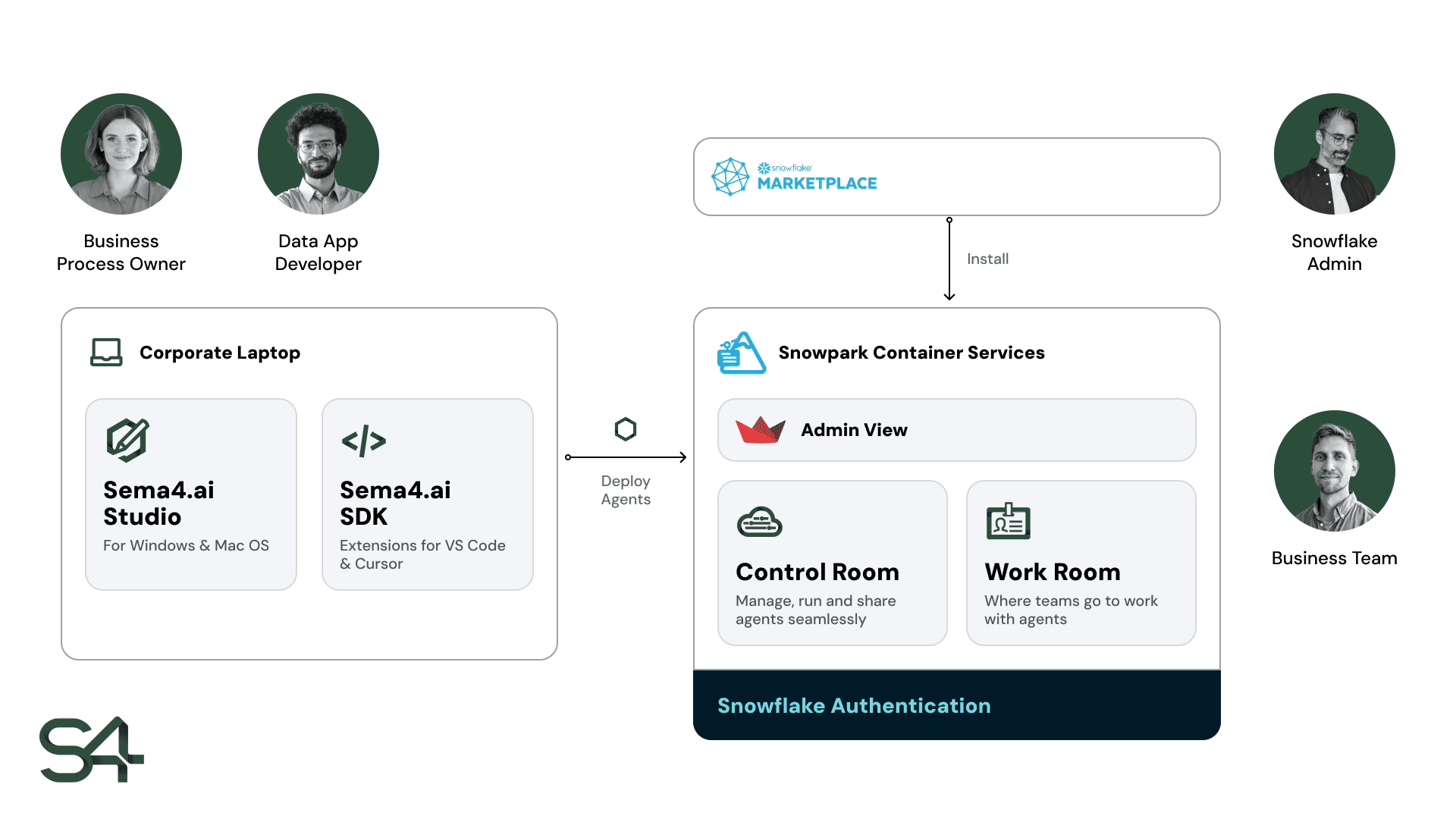Click the Snowflake Admin label
The image size is (1456, 819).
[x=1335, y=253]
